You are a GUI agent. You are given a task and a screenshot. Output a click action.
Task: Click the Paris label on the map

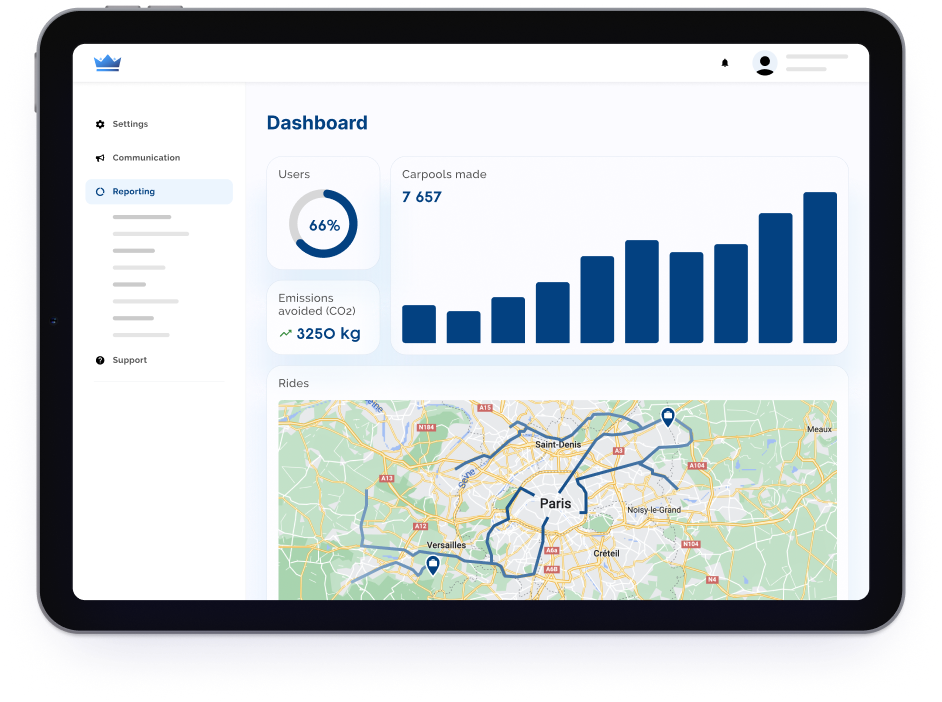pos(555,504)
